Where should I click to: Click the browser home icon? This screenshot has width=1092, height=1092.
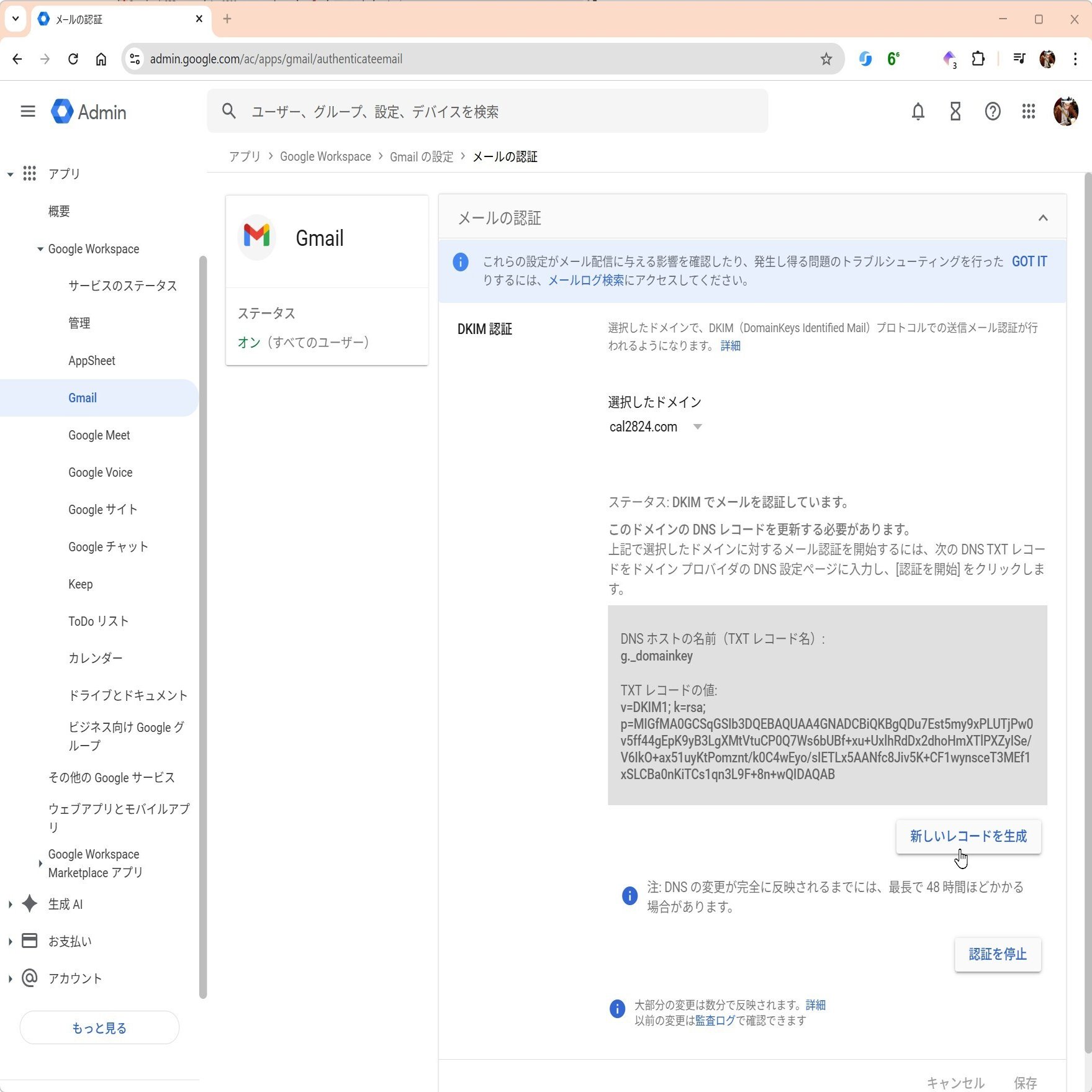click(101, 59)
